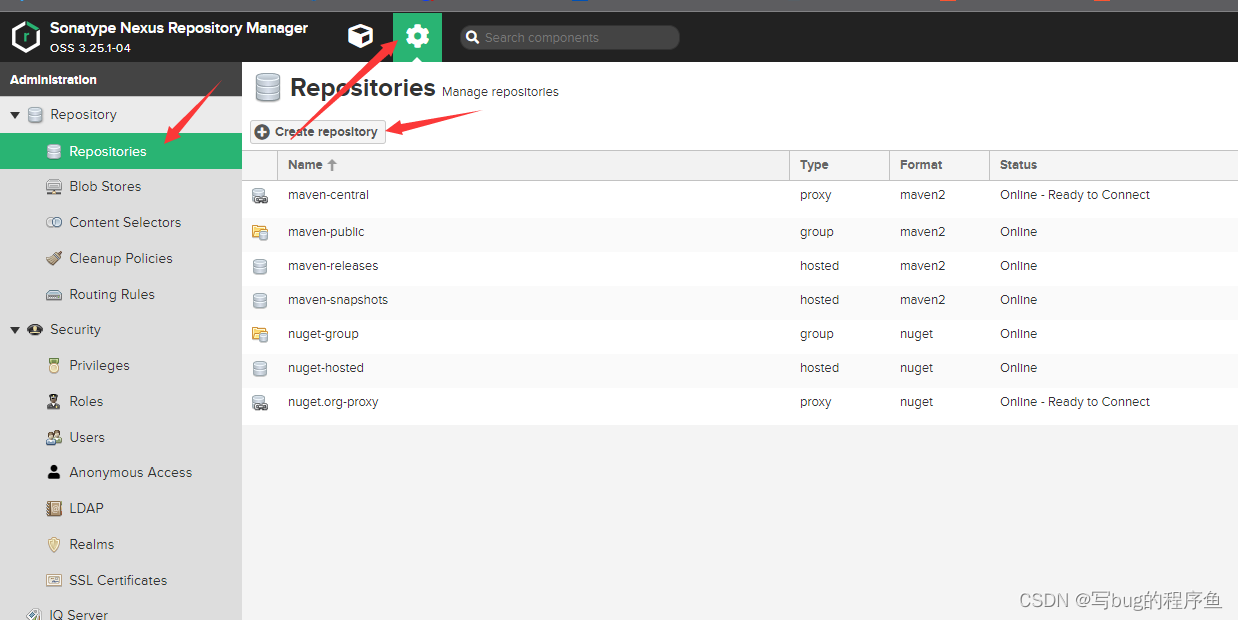This screenshot has height=620, width=1238.
Task: Click the SSL Certificates icon
Action: (54, 580)
